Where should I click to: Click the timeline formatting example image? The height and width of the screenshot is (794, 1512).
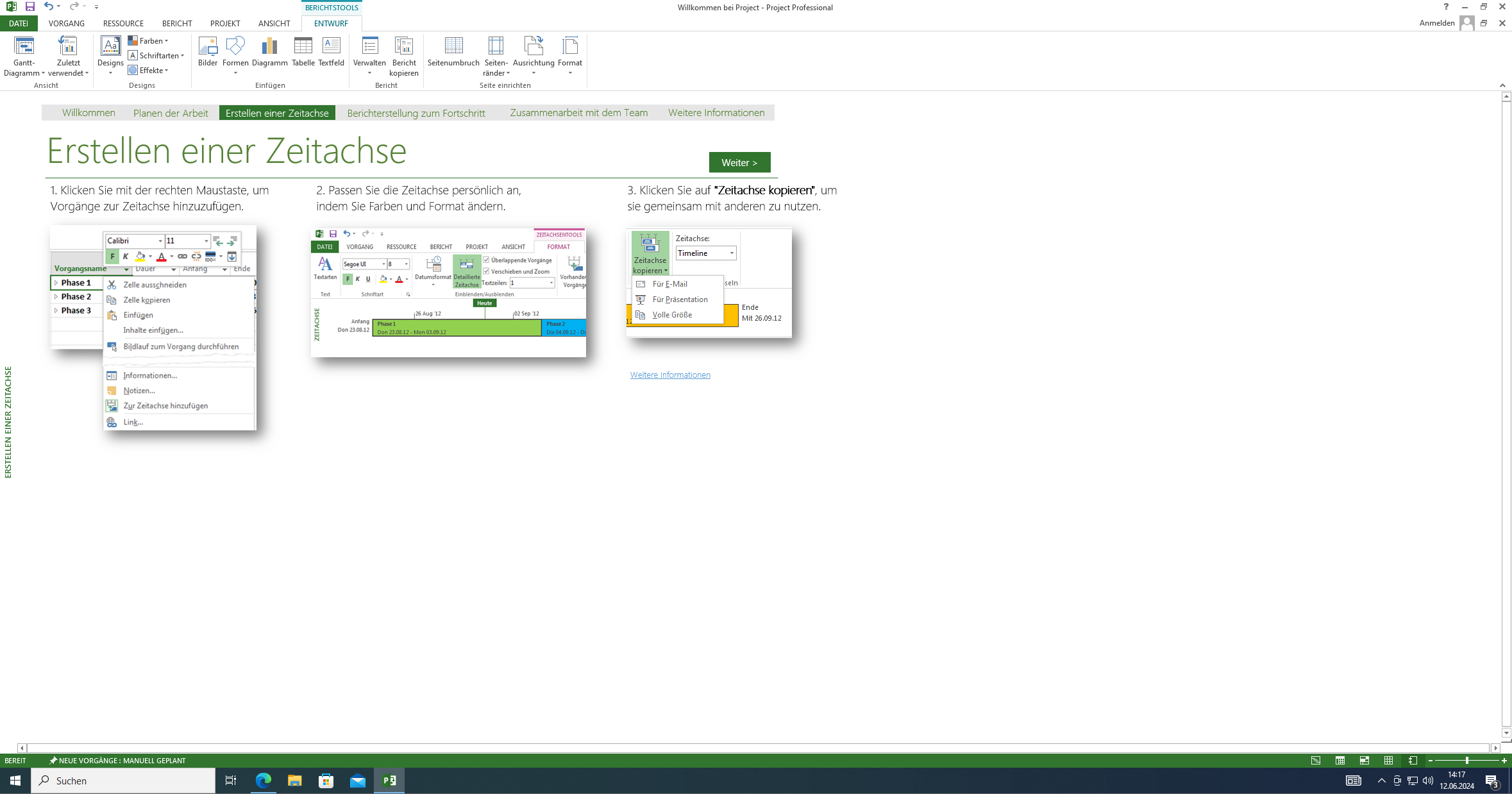coord(448,292)
